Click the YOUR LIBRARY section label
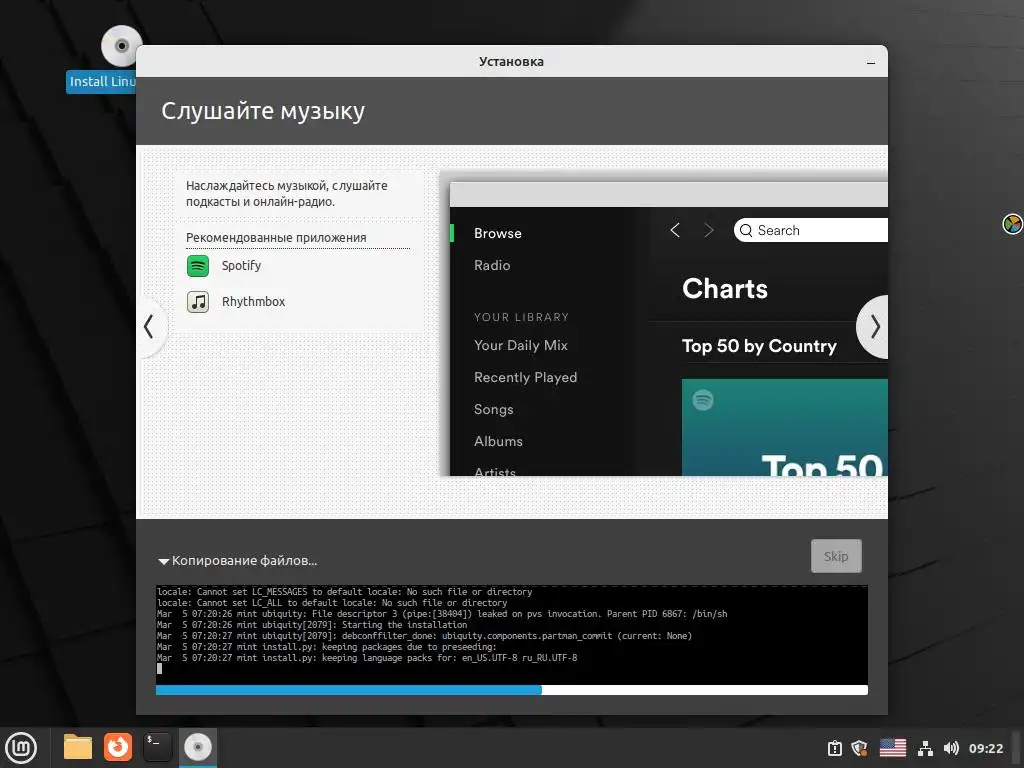Viewport: 1024px width, 768px height. point(521,317)
